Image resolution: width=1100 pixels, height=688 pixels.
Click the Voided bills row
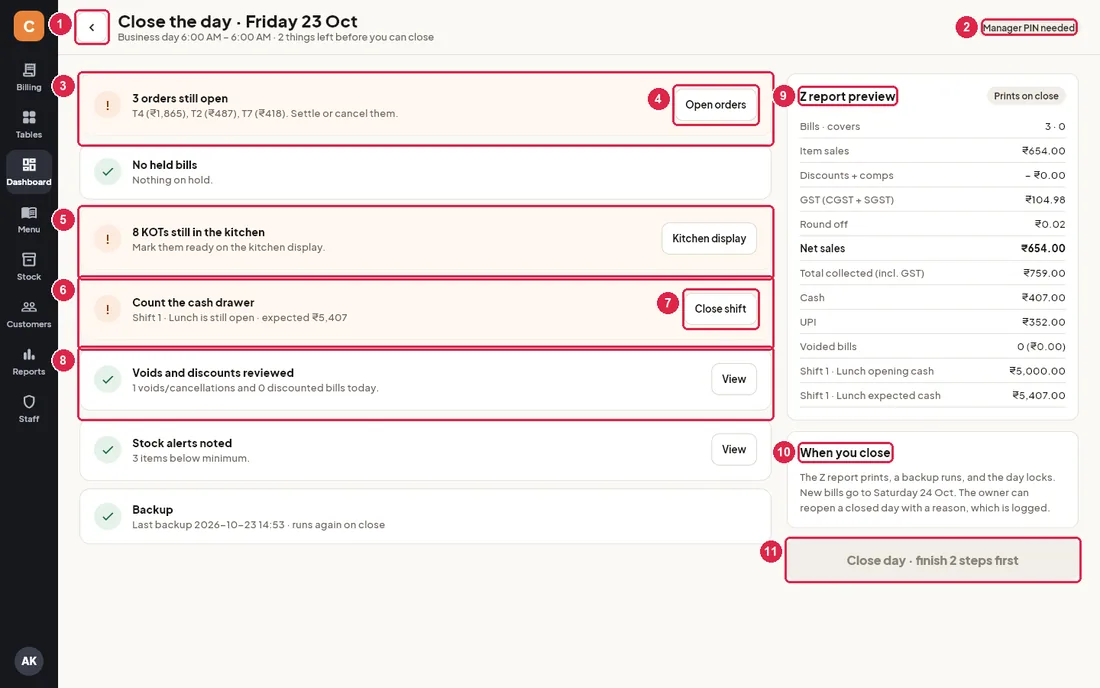[932, 346]
